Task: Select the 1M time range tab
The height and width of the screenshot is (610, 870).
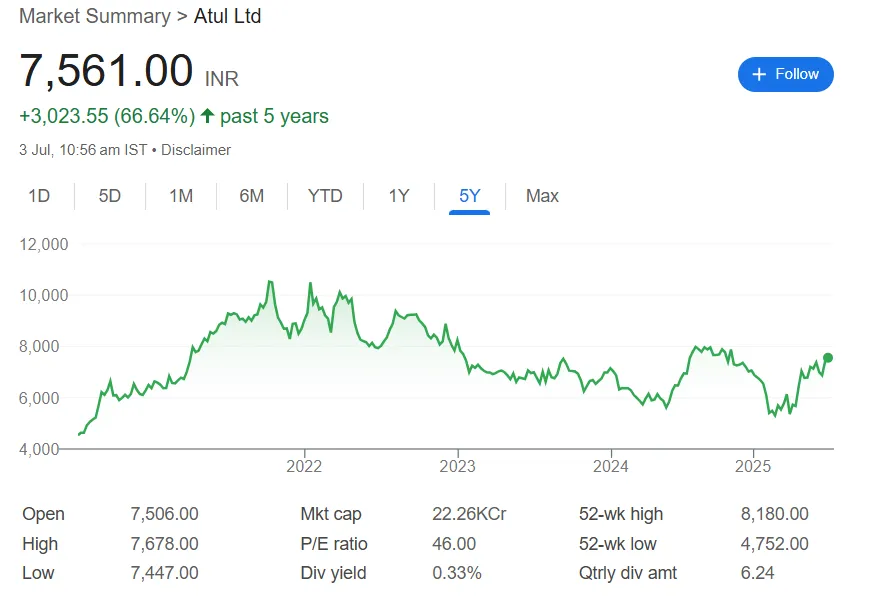Action: [x=181, y=196]
